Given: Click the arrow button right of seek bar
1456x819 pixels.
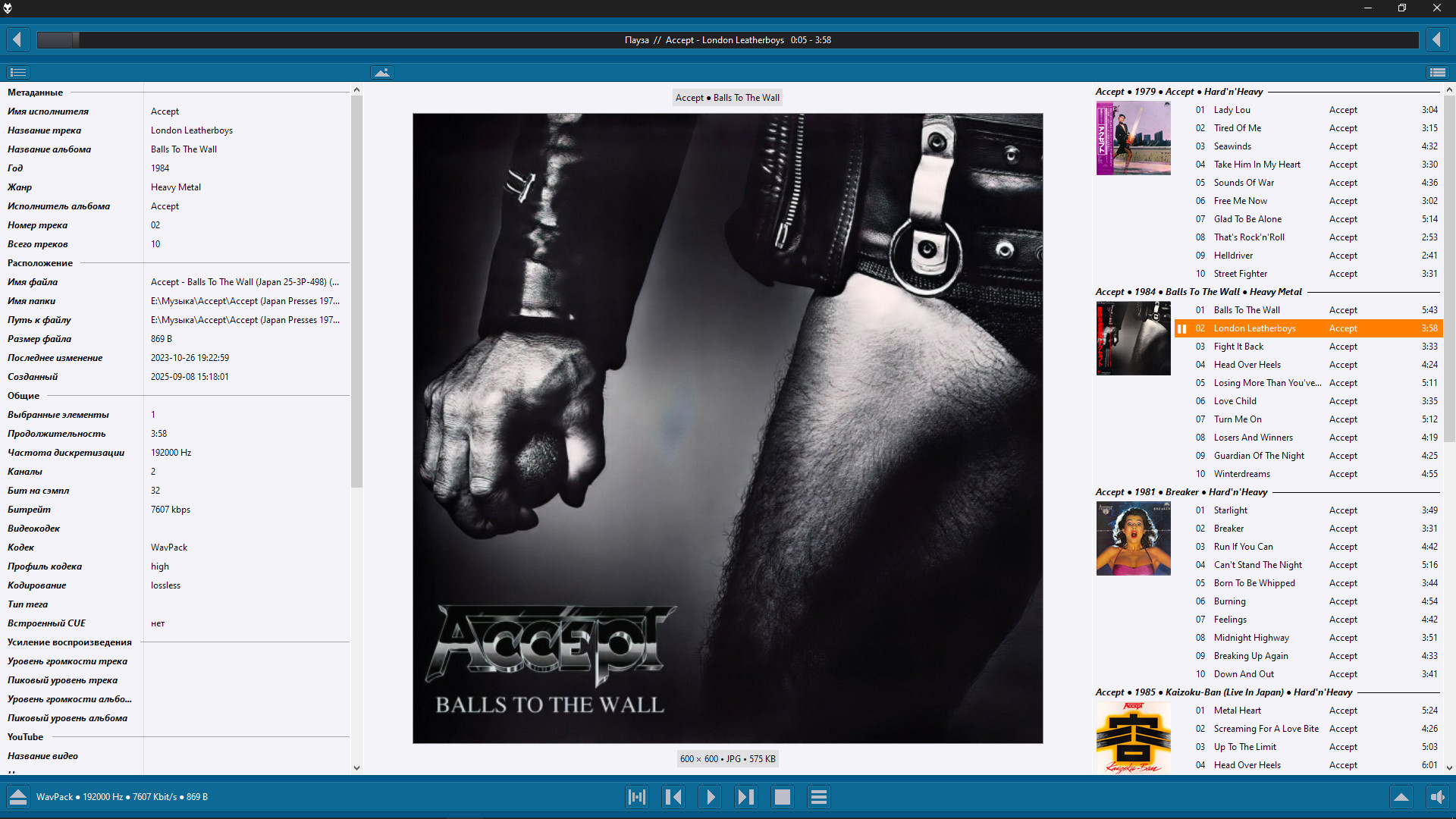Looking at the screenshot, I should (1436, 39).
